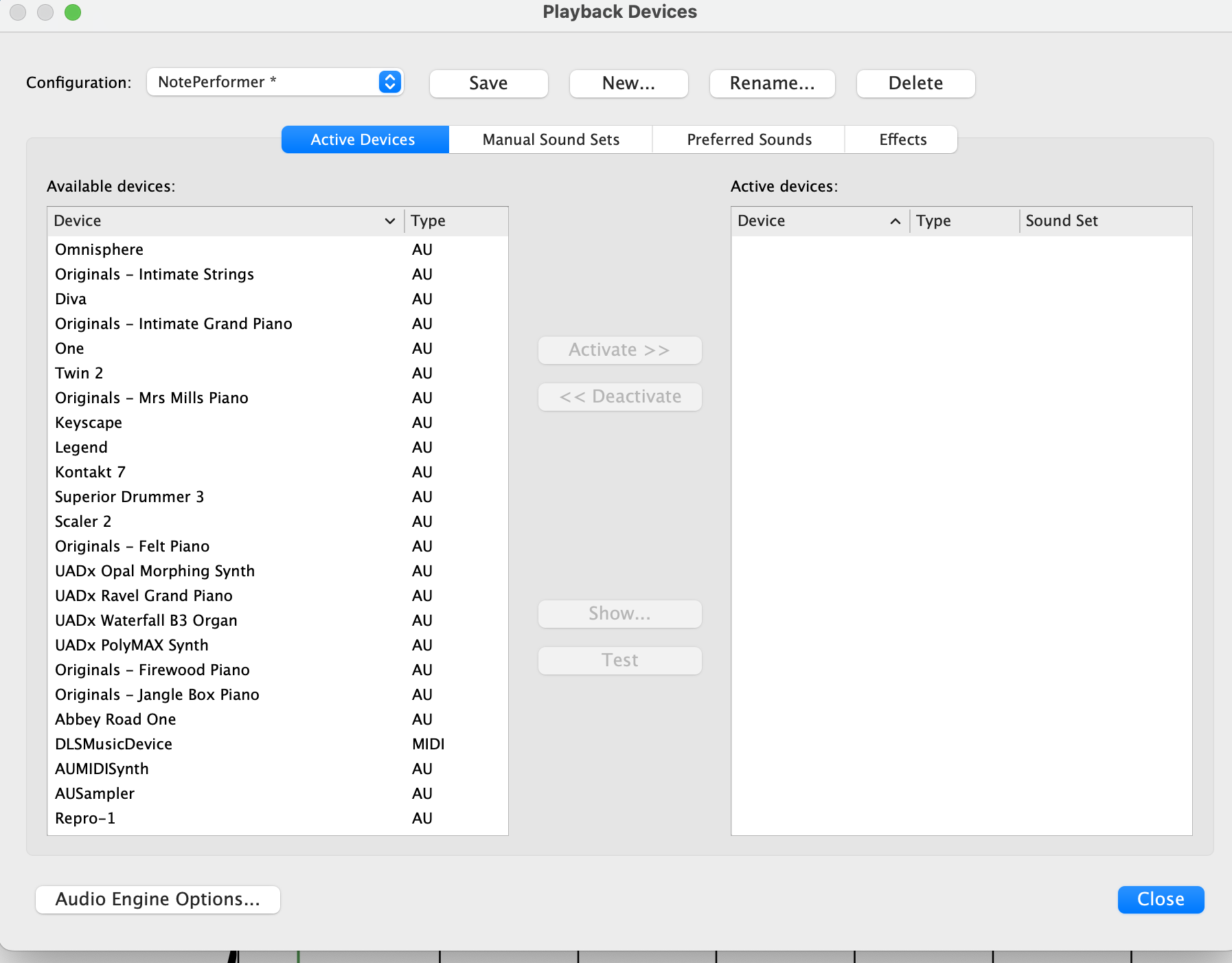Image resolution: width=1232 pixels, height=963 pixels.
Task: Select Superior Drummer 3 device
Action: click(277, 497)
